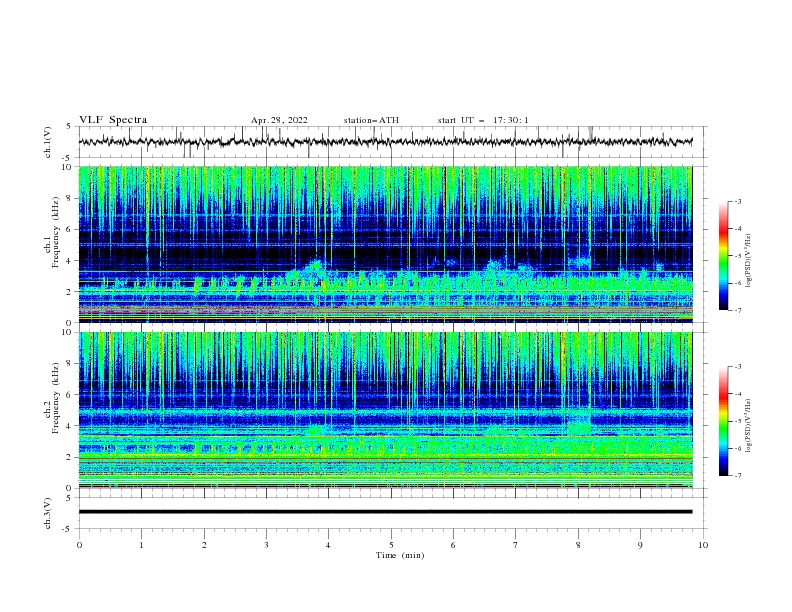Click the ch.1(V) waveform axis label
This screenshot has width=792, height=612.
click(48, 142)
